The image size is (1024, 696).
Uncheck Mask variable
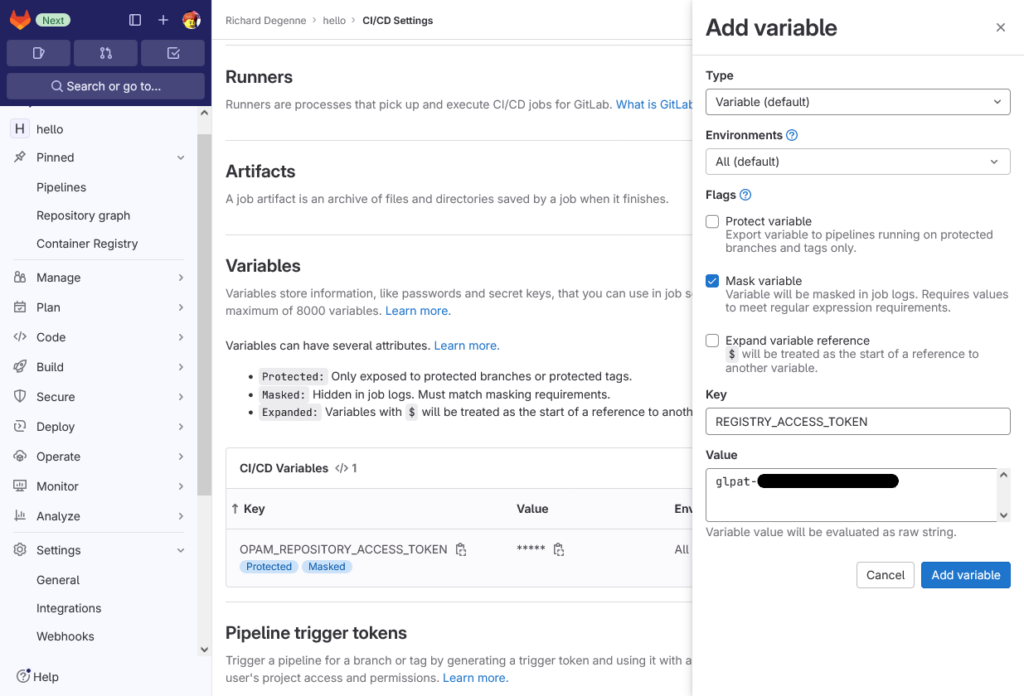713,281
